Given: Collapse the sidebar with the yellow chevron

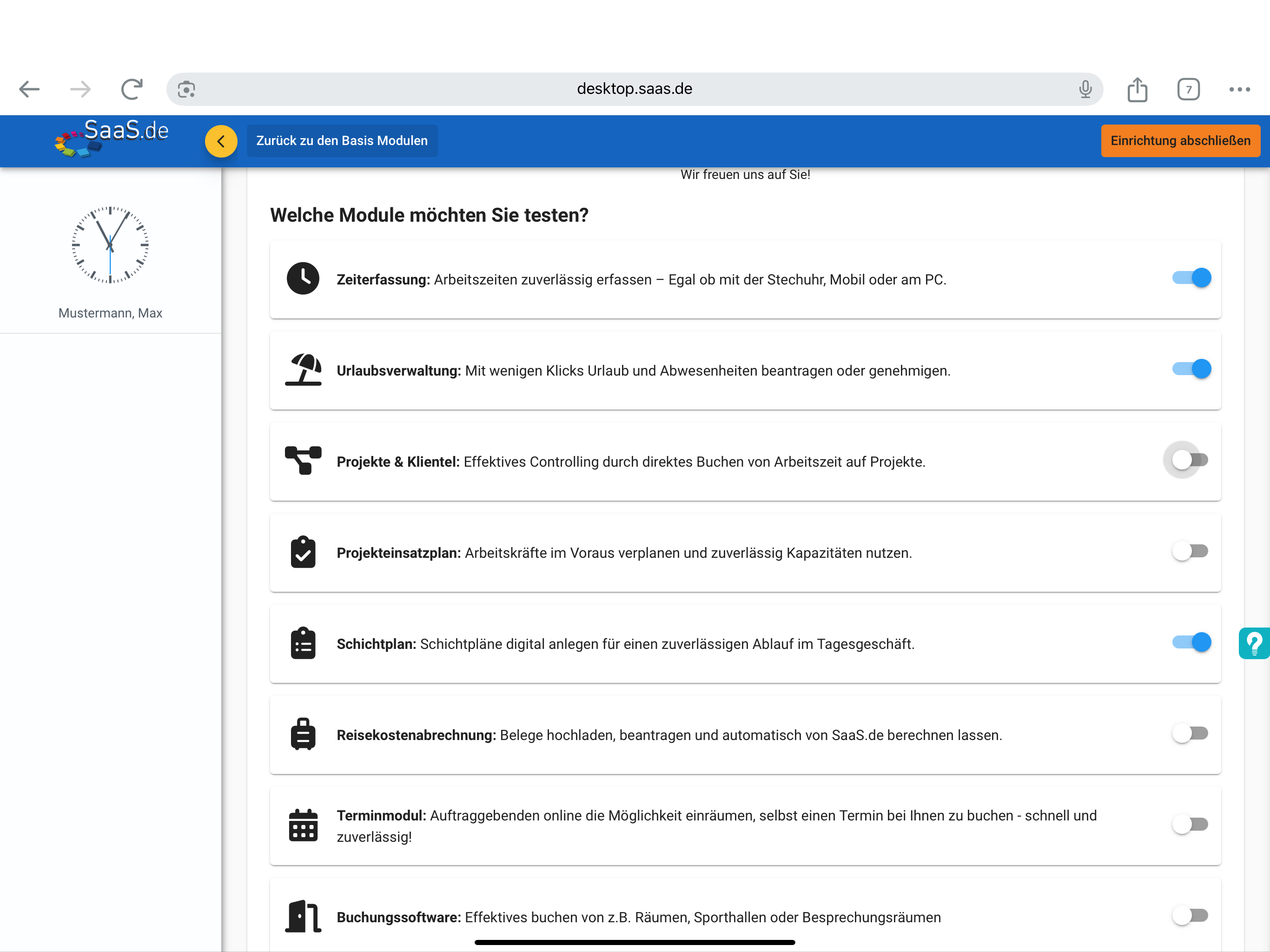Looking at the screenshot, I should click(221, 141).
